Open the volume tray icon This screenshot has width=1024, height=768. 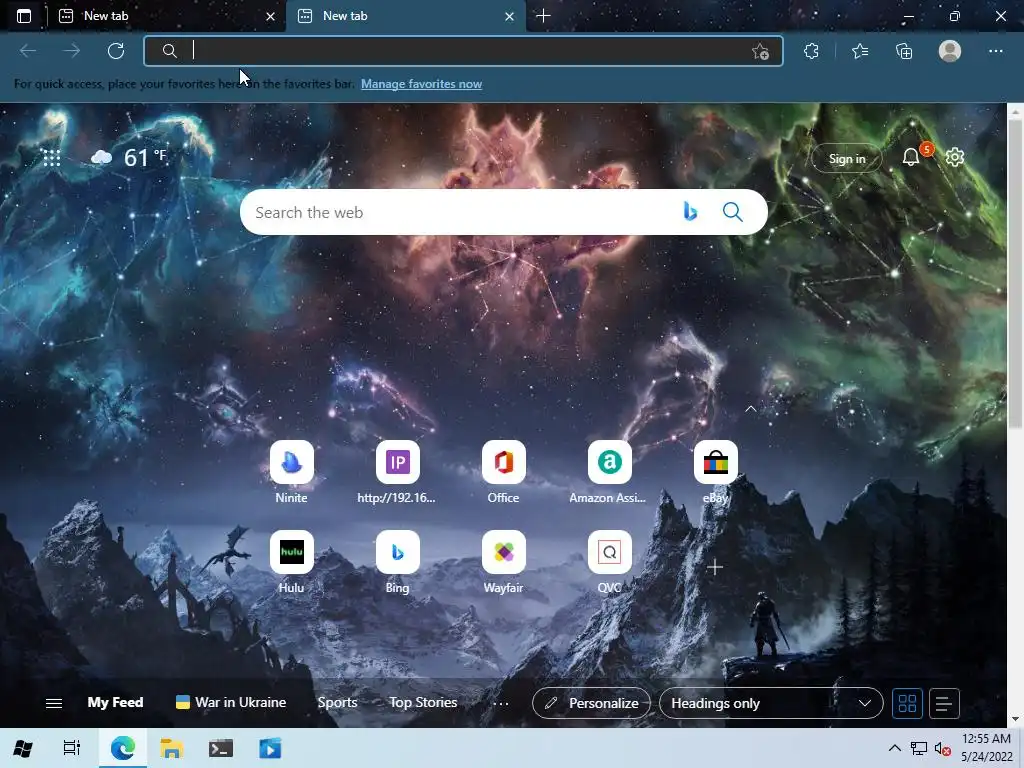point(942,748)
